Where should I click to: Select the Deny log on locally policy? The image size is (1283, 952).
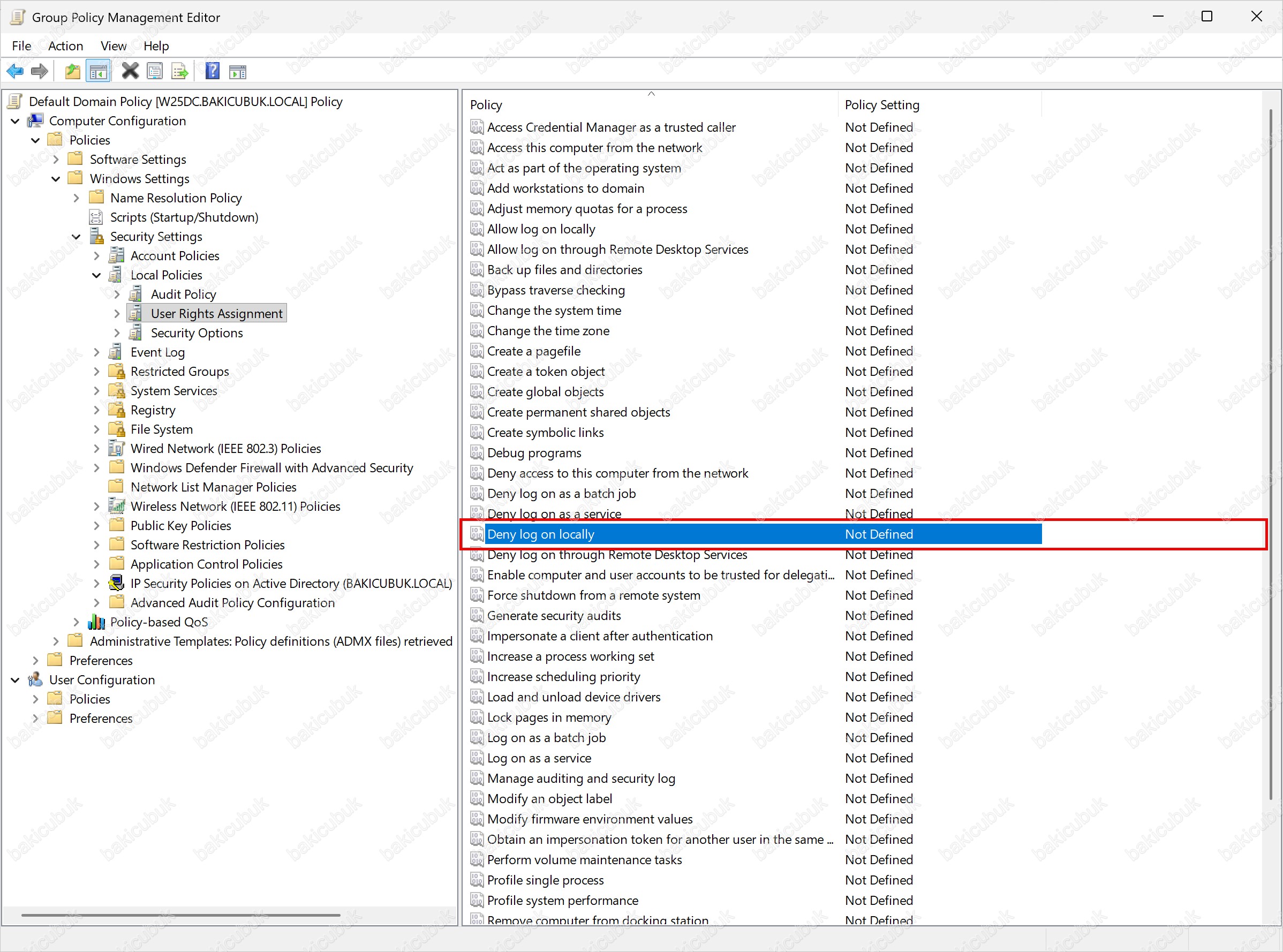755,534
